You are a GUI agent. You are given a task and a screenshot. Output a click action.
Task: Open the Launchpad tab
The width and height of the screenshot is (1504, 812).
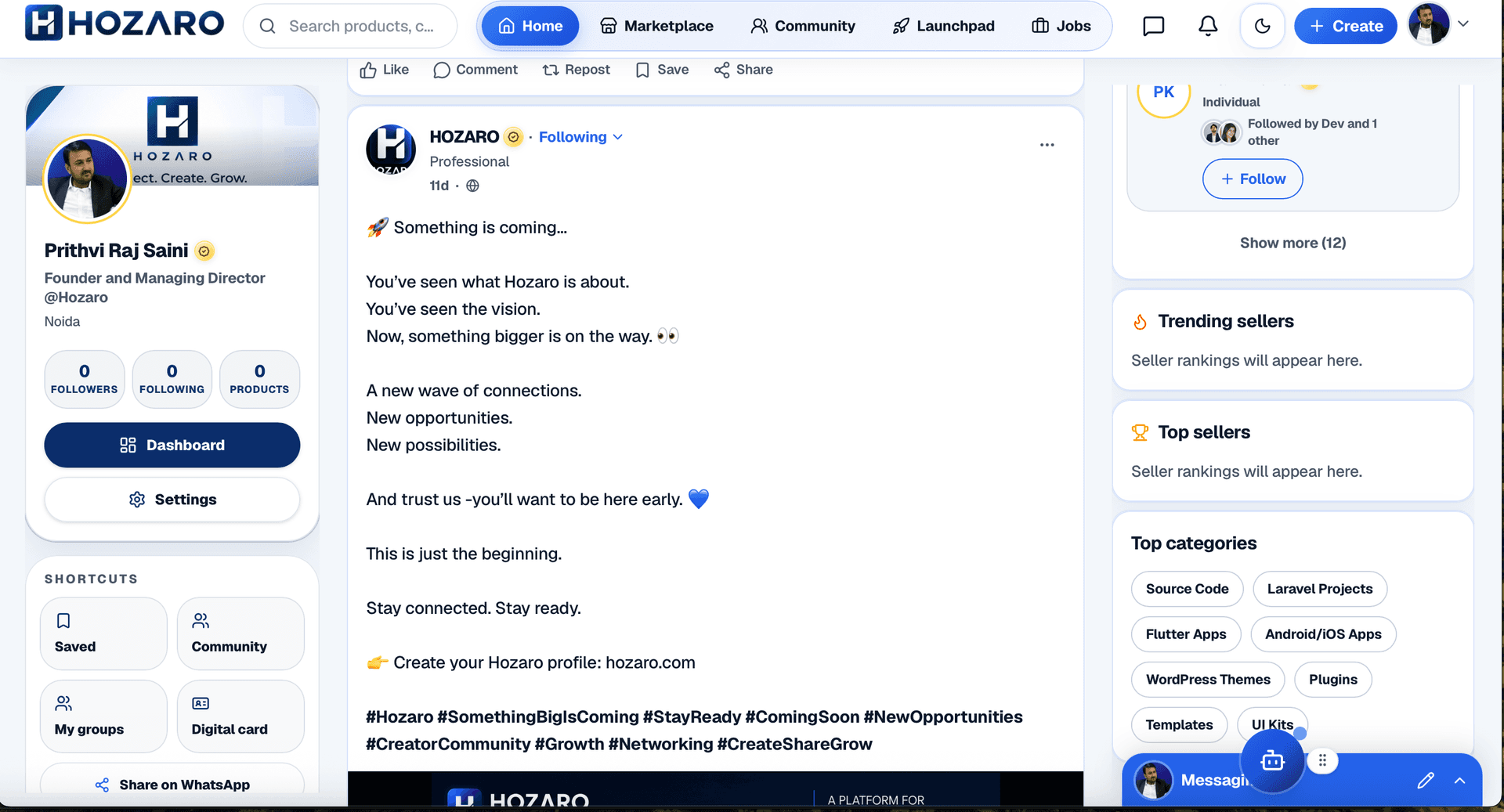943,26
